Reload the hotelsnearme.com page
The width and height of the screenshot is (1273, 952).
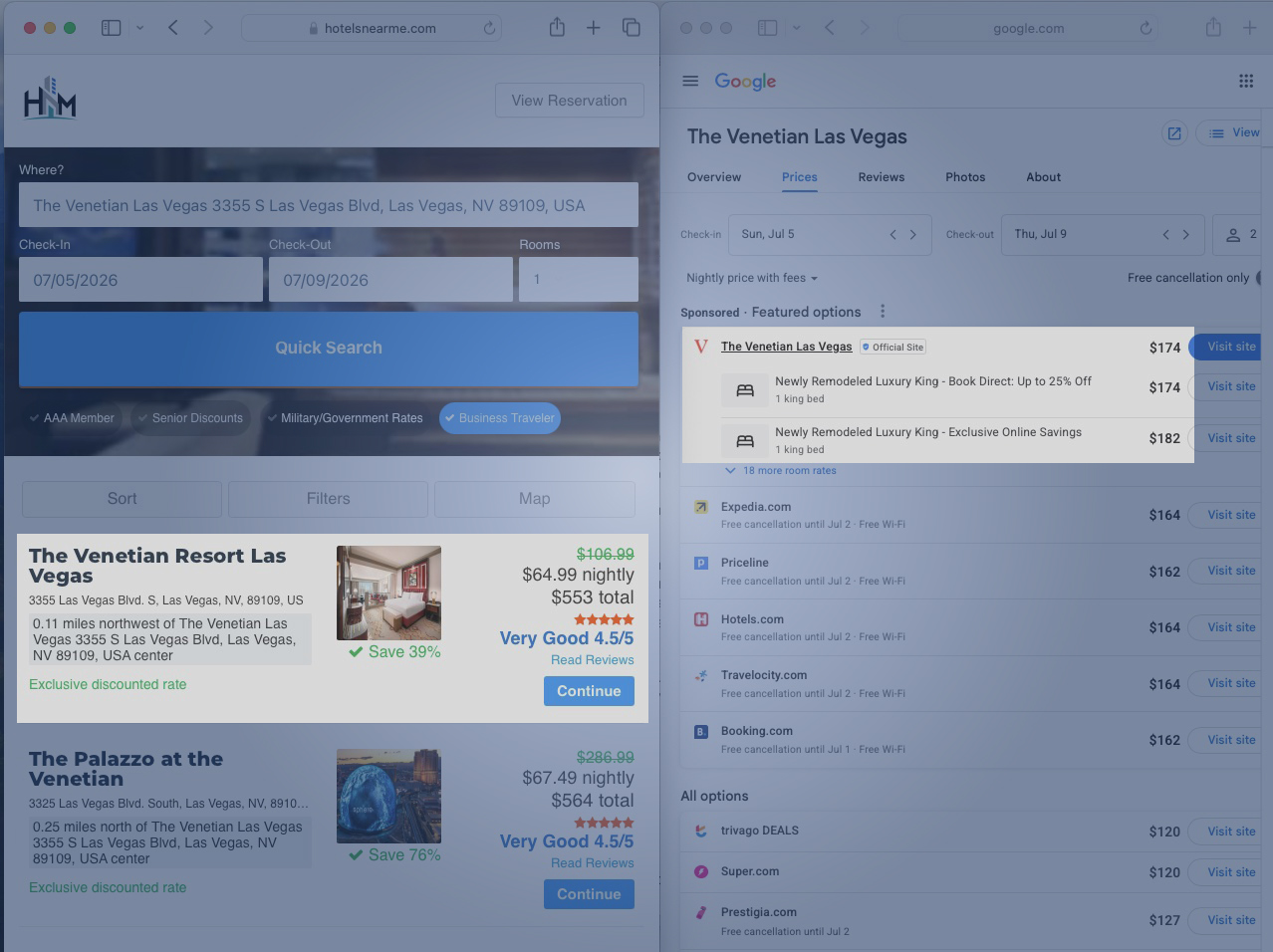pyautogui.click(x=489, y=28)
